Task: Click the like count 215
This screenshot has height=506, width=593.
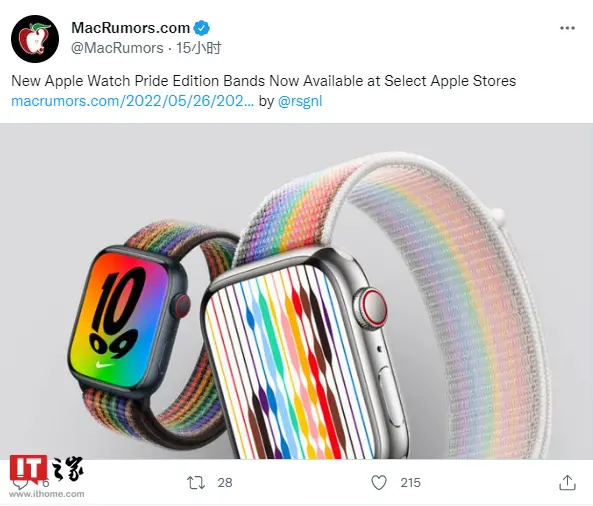Action: click(410, 483)
